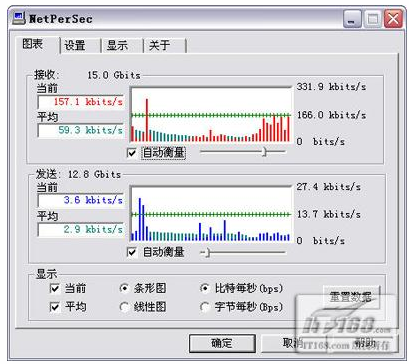Click the receive current 157.1 kbits/s field
409x364 pixels.
[x=81, y=102]
